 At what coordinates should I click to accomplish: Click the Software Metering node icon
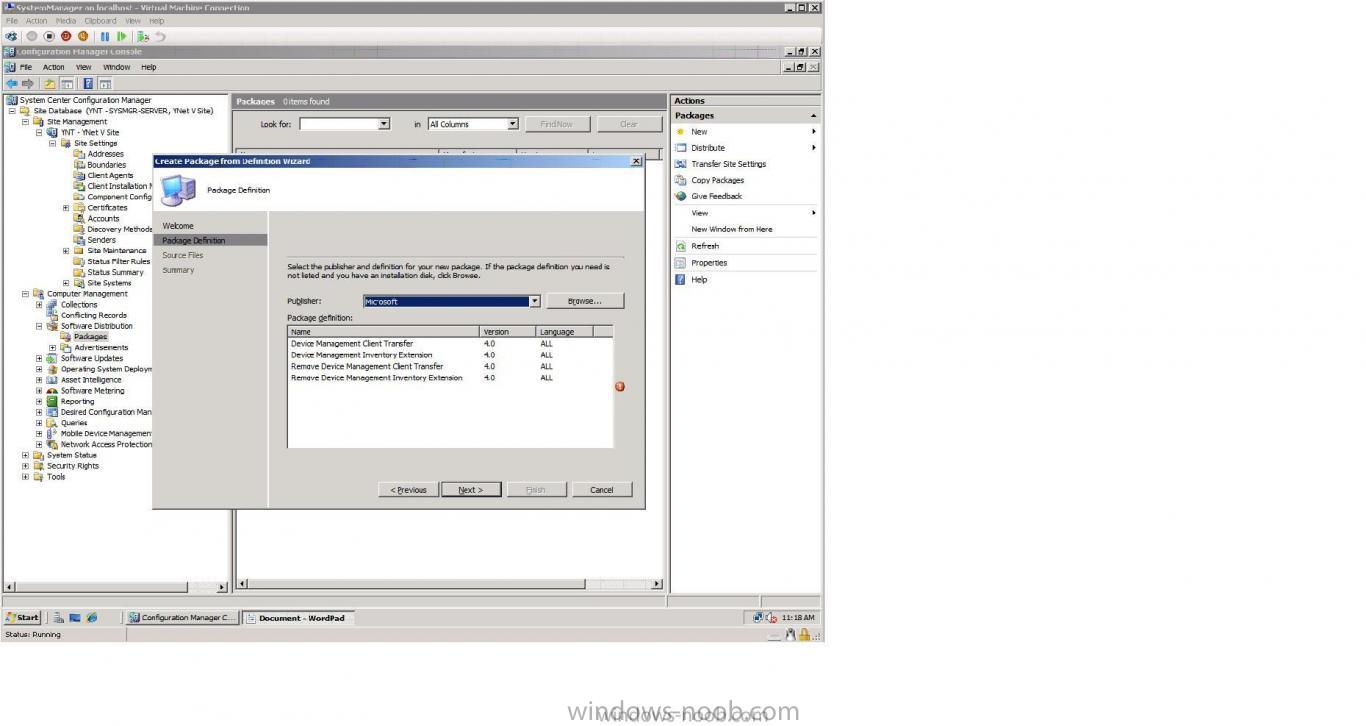pos(53,390)
